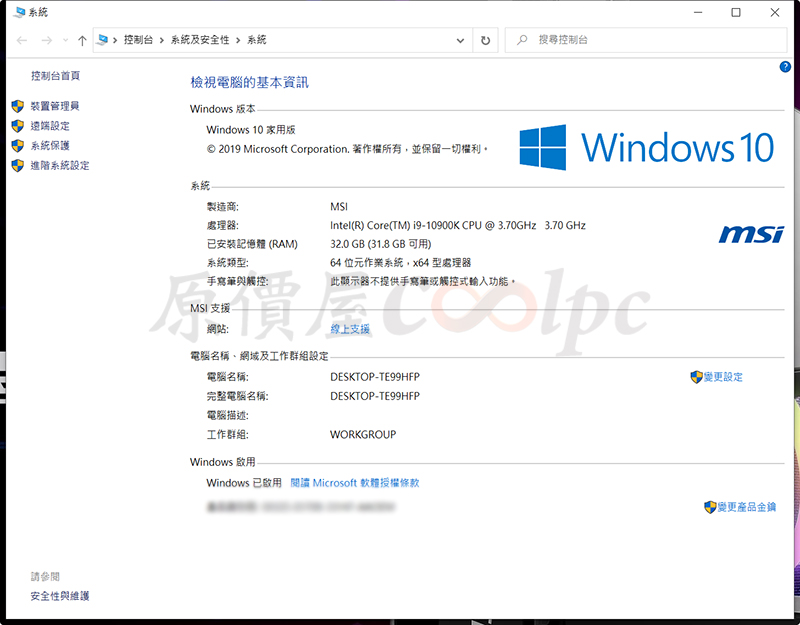Screen dimensions: 800x625
Task: Open 安全性與維護 link
Action: click(x=60, y=596)
